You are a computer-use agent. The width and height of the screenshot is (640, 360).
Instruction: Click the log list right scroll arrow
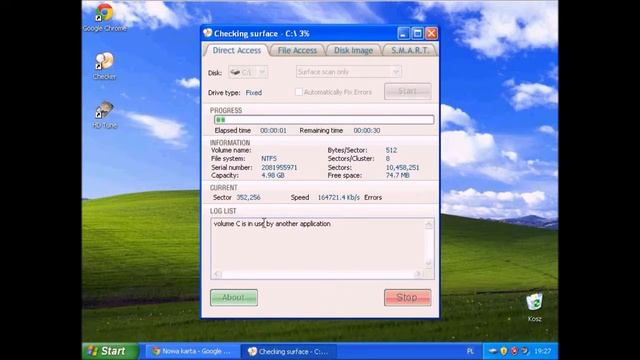pyautogui.click(x=418, y=274)
